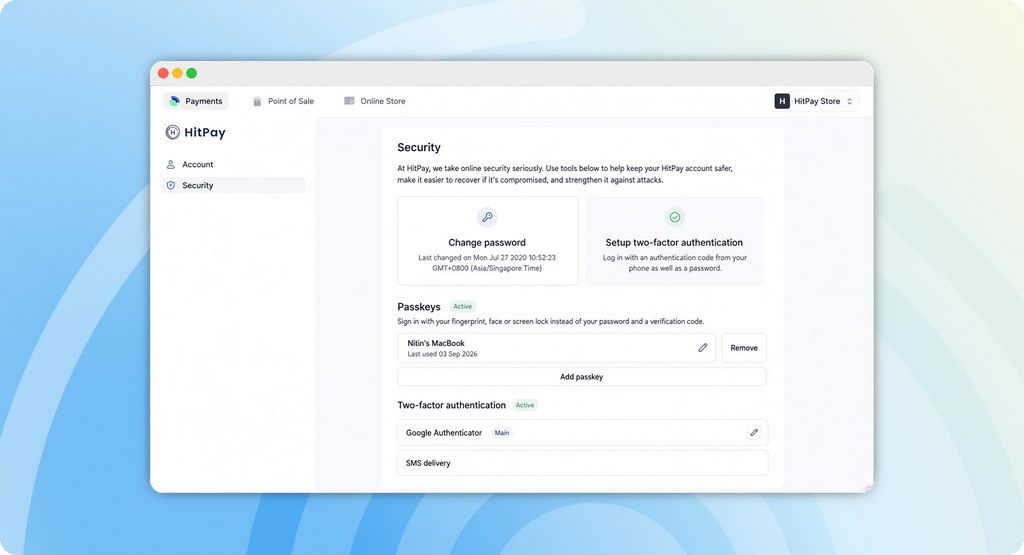Close the window with red button

point(163,73)
